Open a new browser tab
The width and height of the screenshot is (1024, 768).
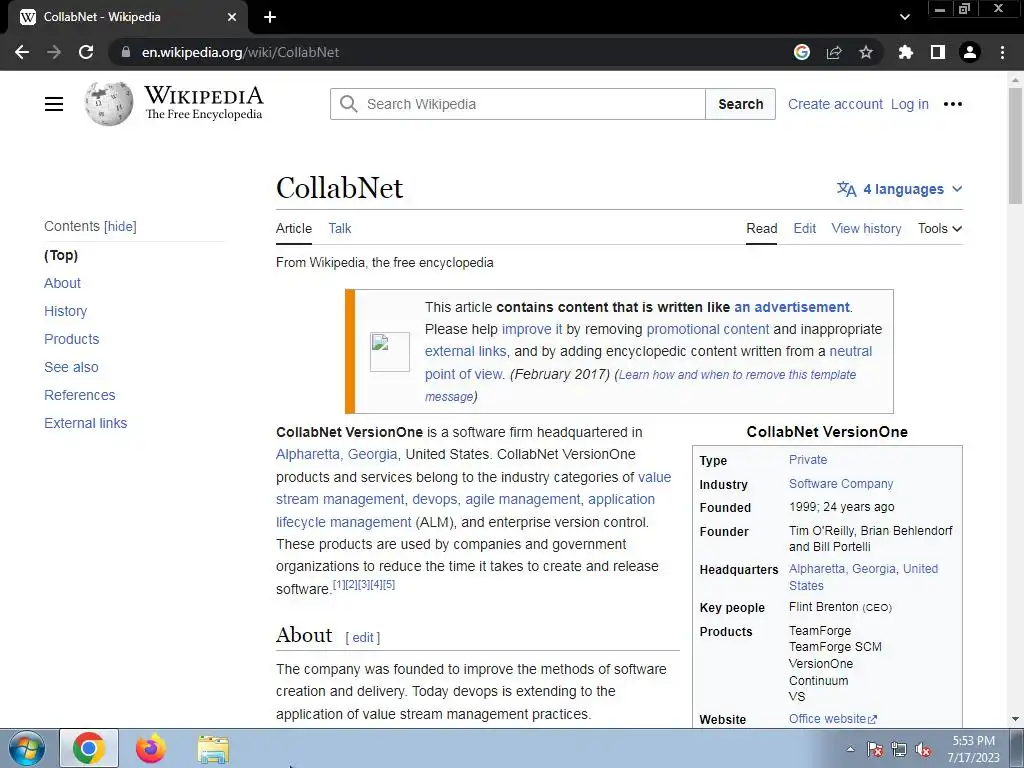pyautogui.click(x=270, y=17)
